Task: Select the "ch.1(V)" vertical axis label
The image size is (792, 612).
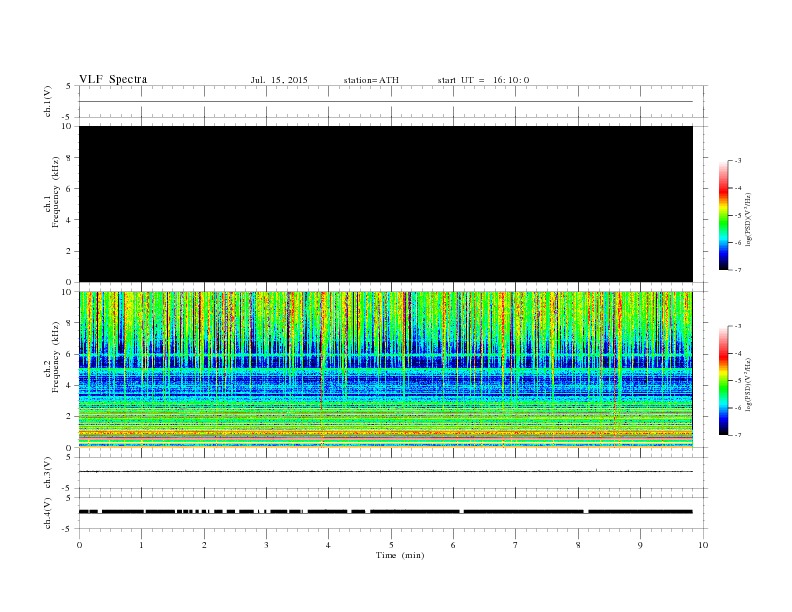Action: pos(48,101)
